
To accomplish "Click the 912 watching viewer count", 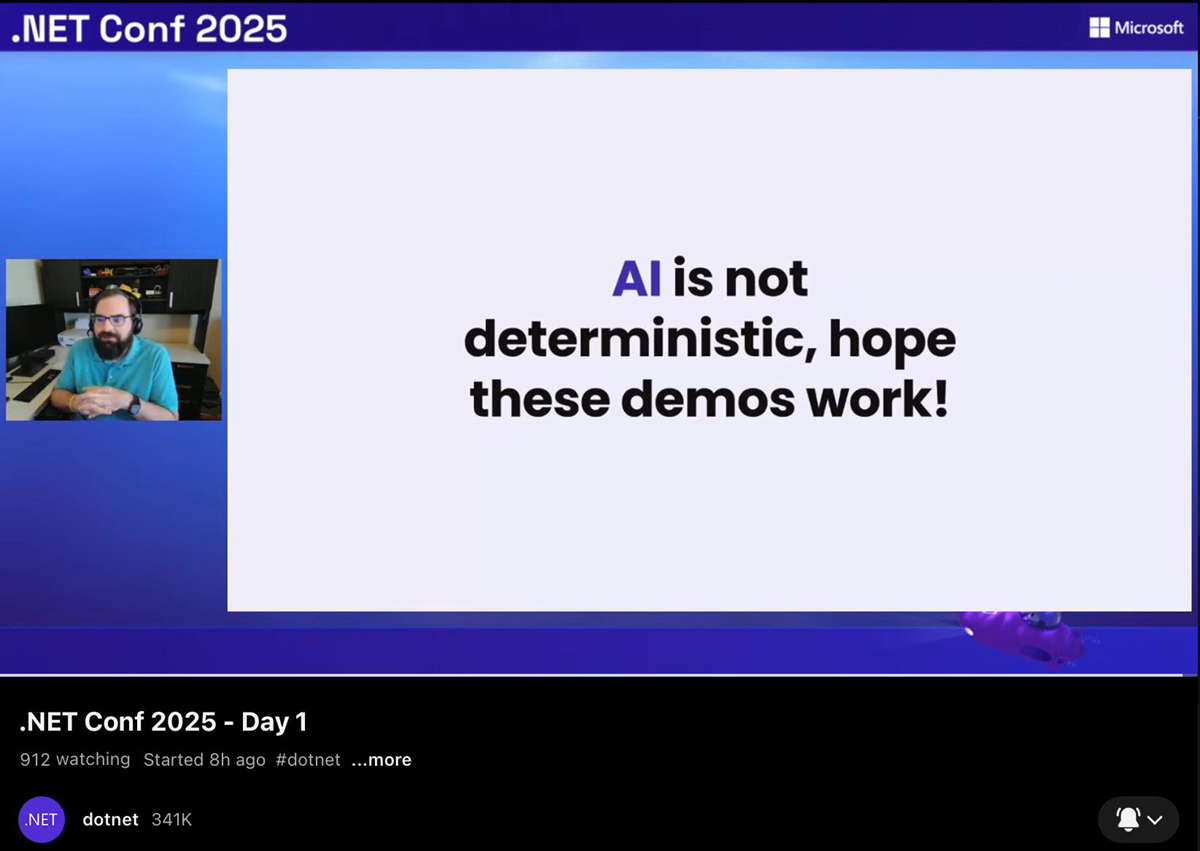I will tap(75, 760).
